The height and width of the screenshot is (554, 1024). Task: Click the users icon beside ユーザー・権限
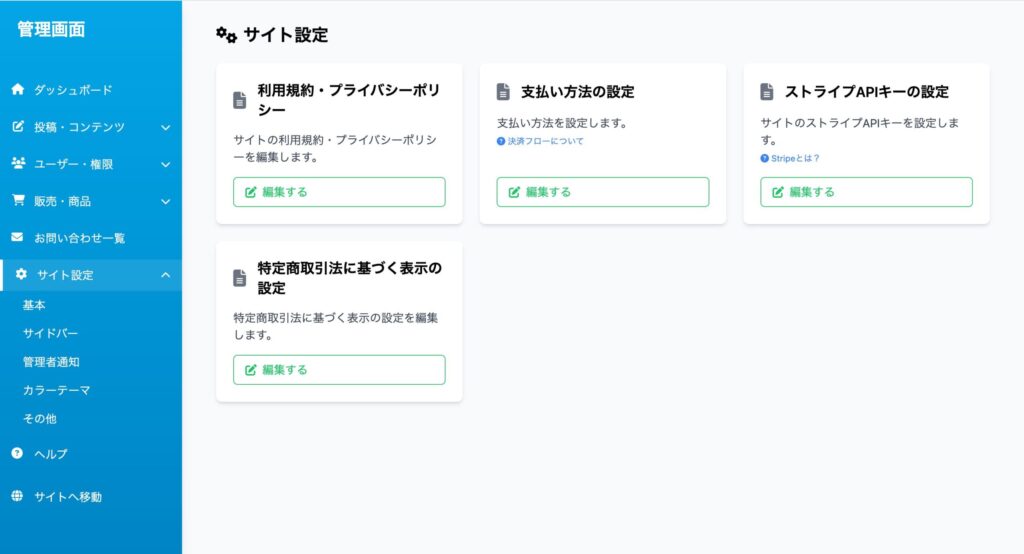[18, 164]
